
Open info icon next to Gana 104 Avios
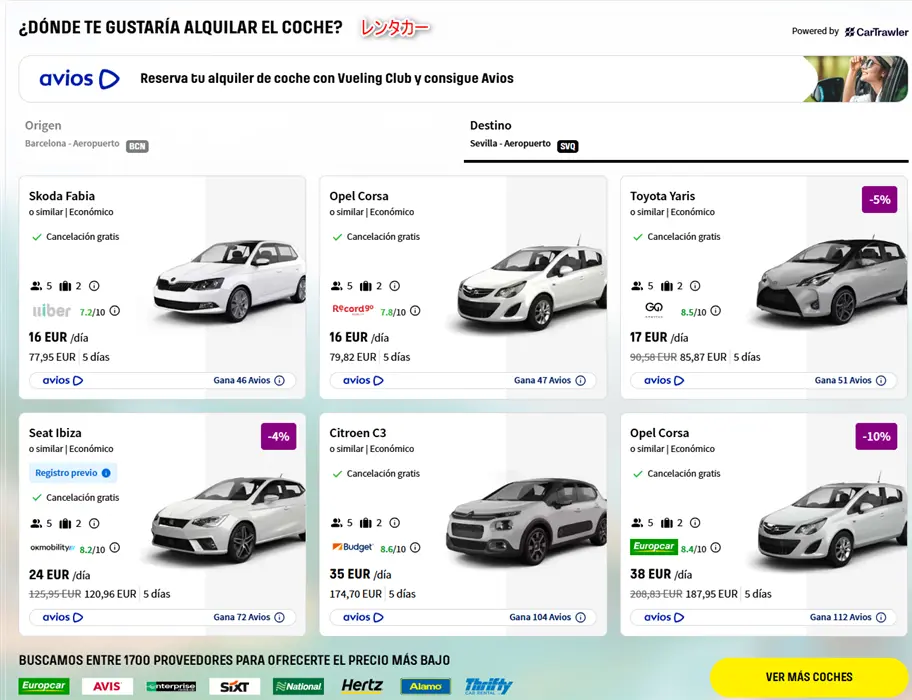[580, 617]
